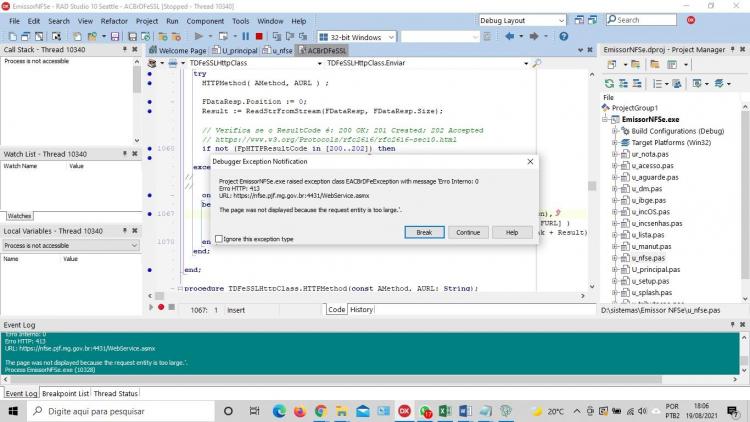
Task: Click Add New project icon in Project Manager
Action: coord(612,65)
